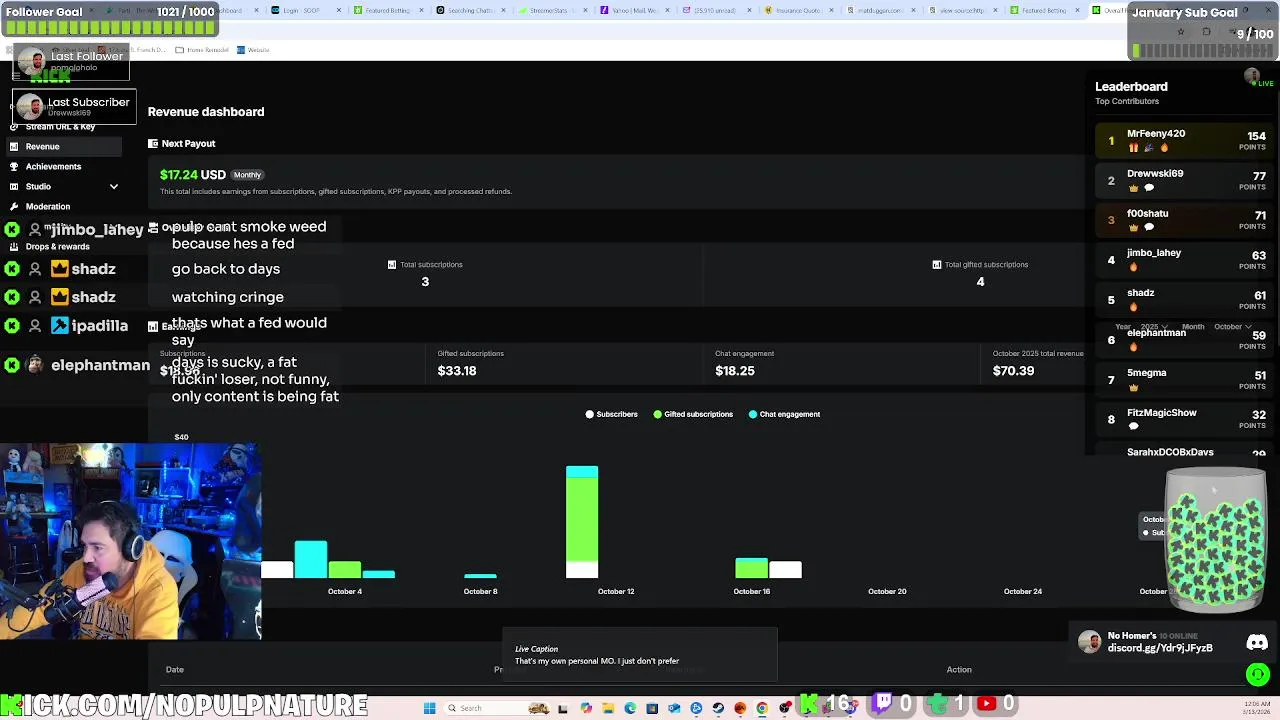This screenshot has width=1280, height=720.
Task: Select Drewwski69 in the leaderboard
Action: coord(1183,180)
